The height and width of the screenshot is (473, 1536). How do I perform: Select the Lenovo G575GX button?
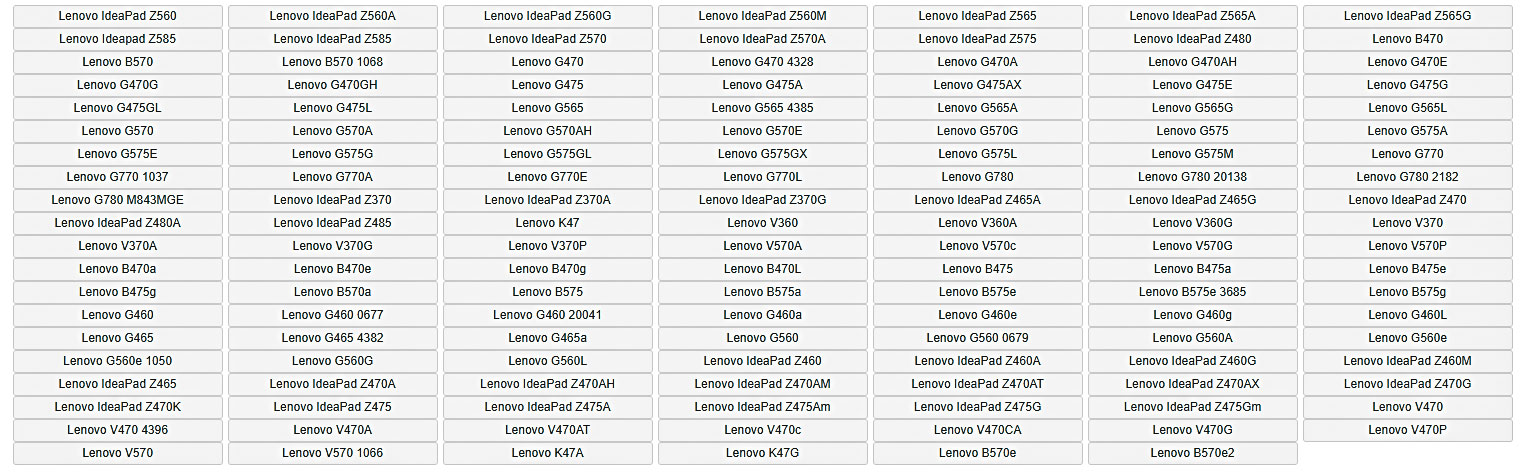[763, 154]
